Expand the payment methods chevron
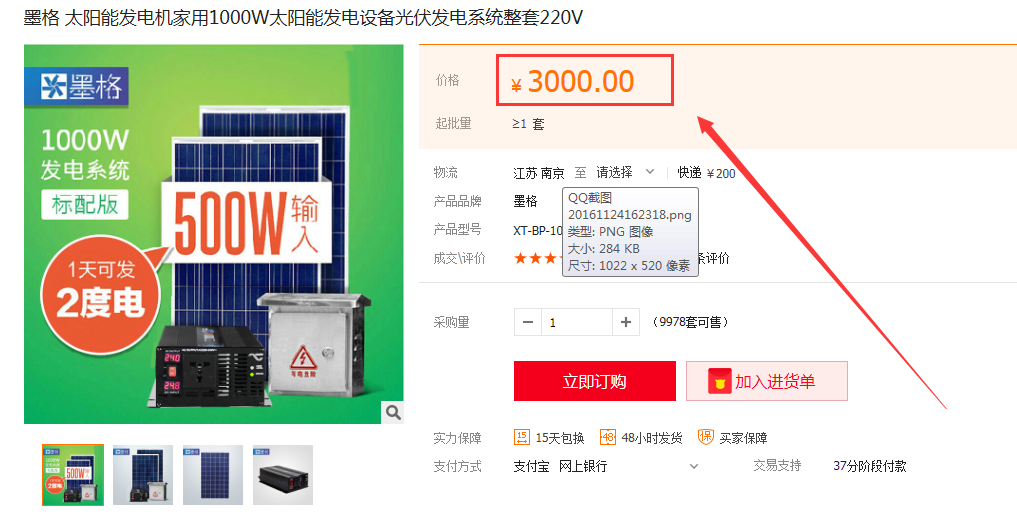Viewport: 1017px width, 515px height. (x=694, y=466)
